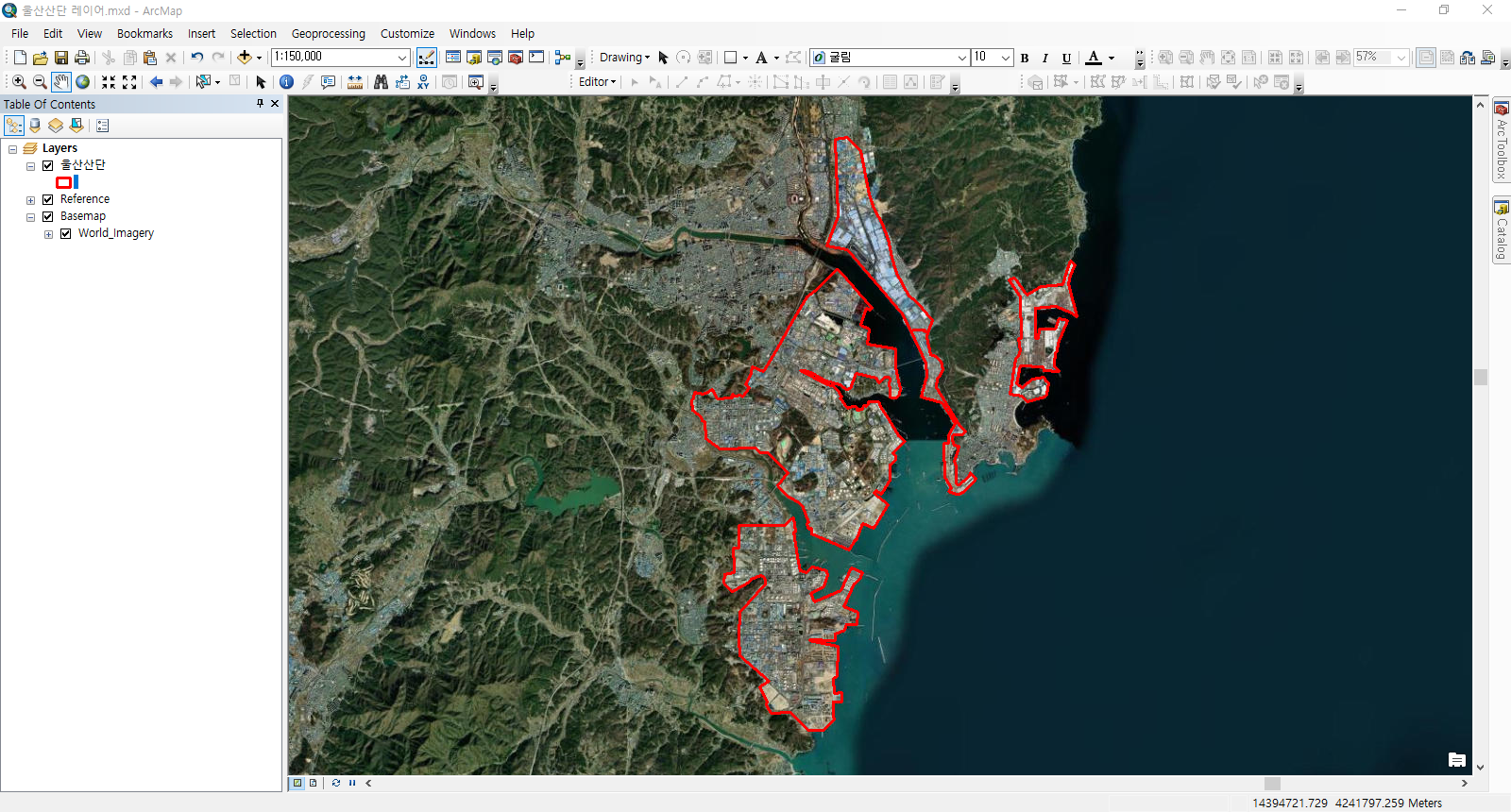Activate the HTML Popup tool
Image resolution: width=1511 pixels, height=812 pixels.
[x=328, y=82]
